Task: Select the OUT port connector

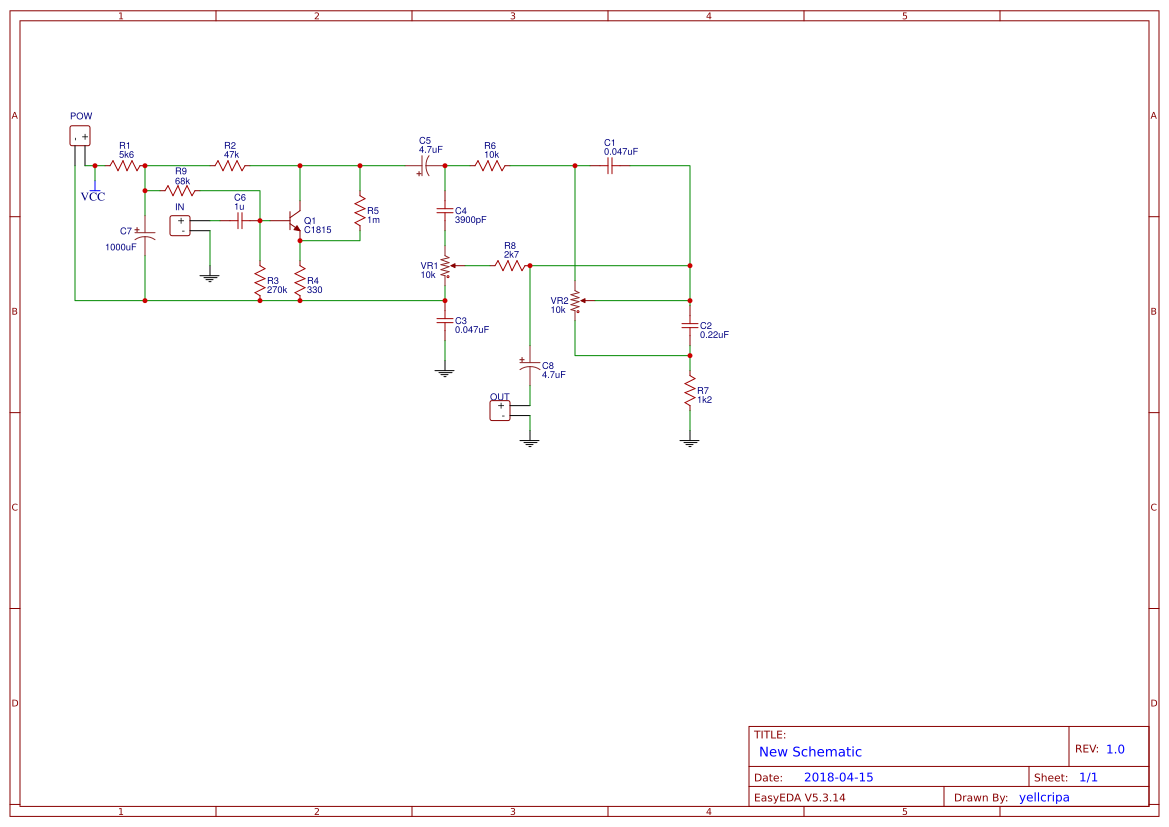Action: click(500, 409)
